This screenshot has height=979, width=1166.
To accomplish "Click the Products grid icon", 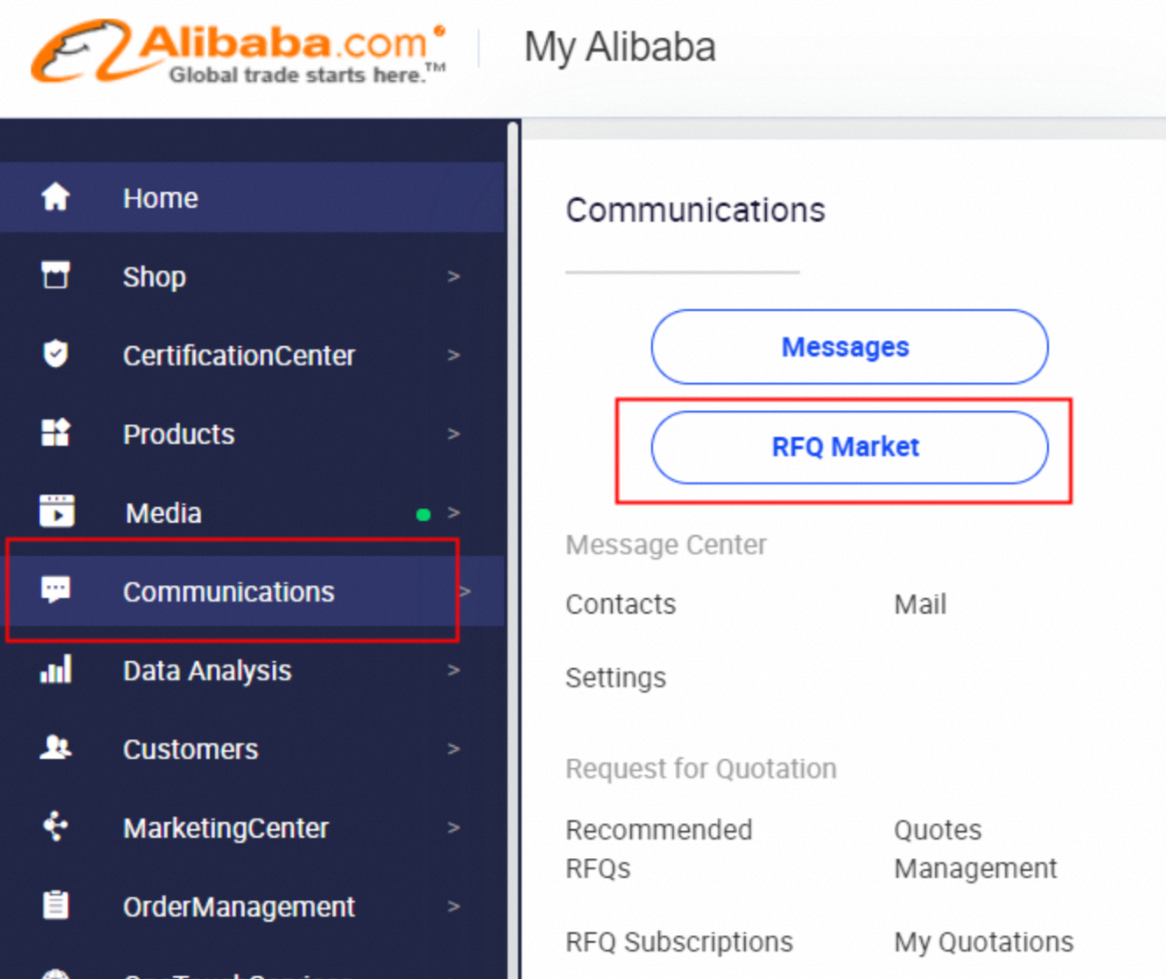I will (x=55, y=433).
